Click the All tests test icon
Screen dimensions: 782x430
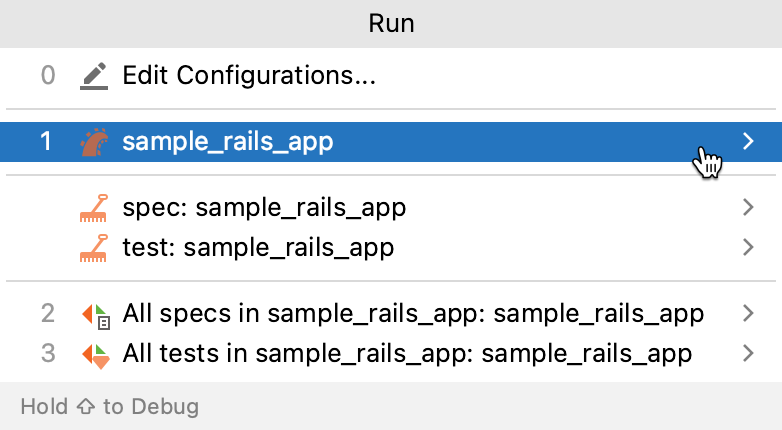(93, 353)
